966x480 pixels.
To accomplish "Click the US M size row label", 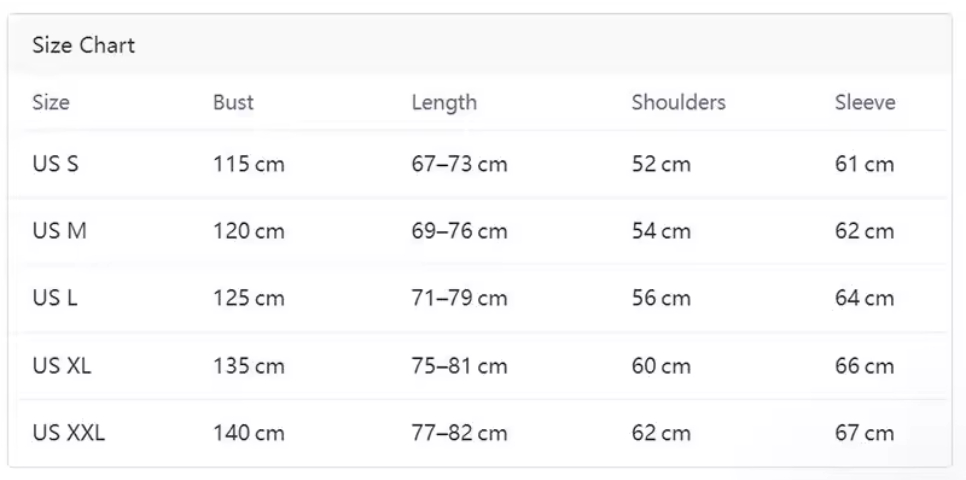I will [x=59, y=231].
